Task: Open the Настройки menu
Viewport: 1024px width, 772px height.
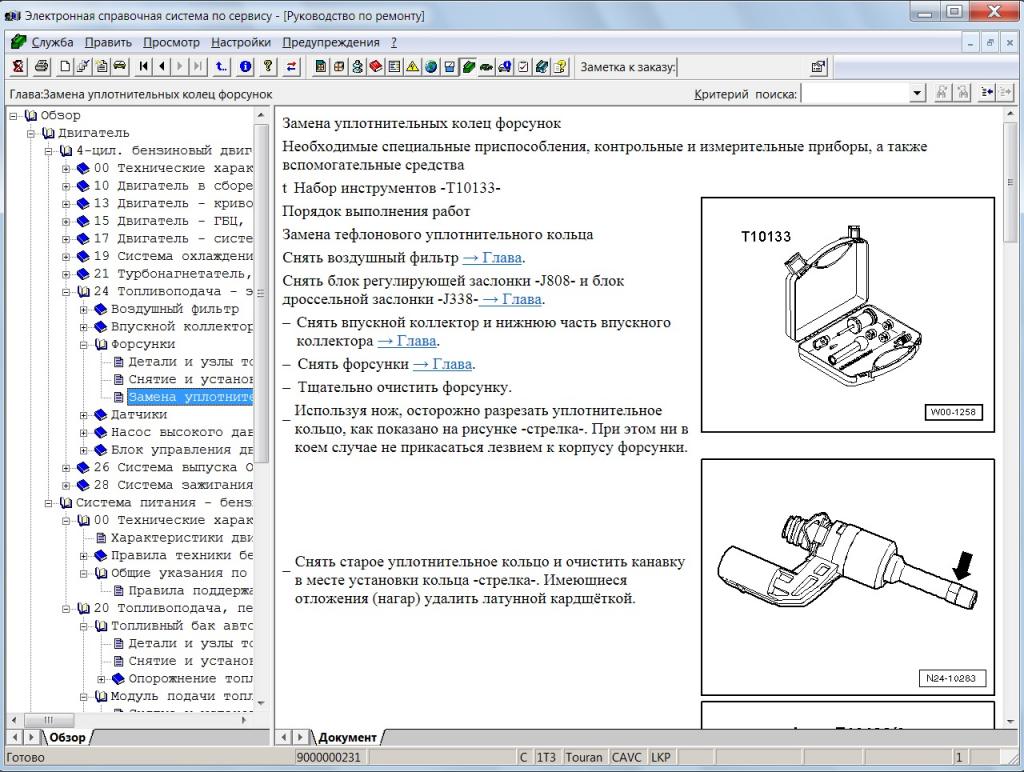Action: click(x=241, y=42)
